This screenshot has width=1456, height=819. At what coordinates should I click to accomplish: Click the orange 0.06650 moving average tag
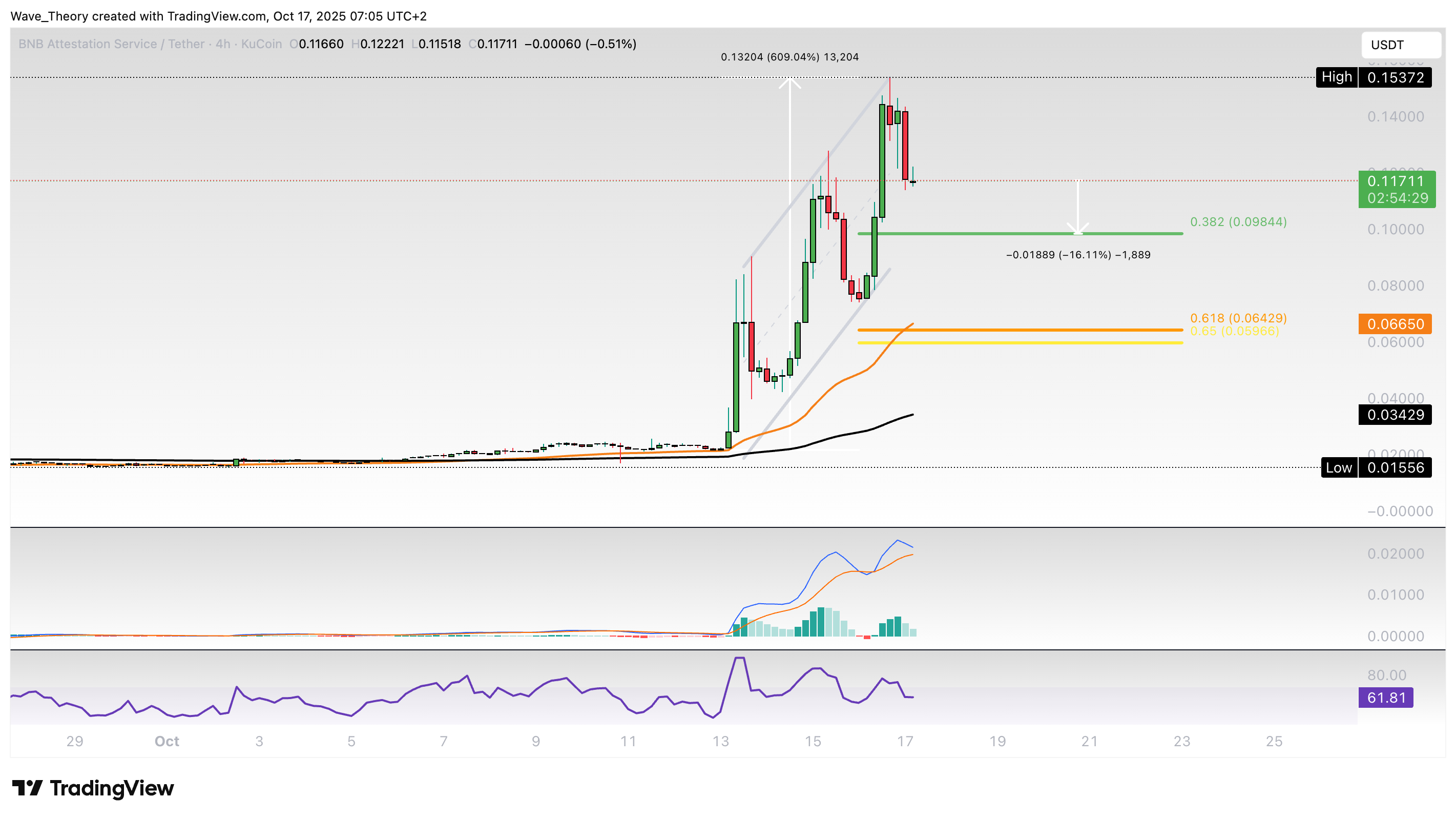tap(1395, 324)
